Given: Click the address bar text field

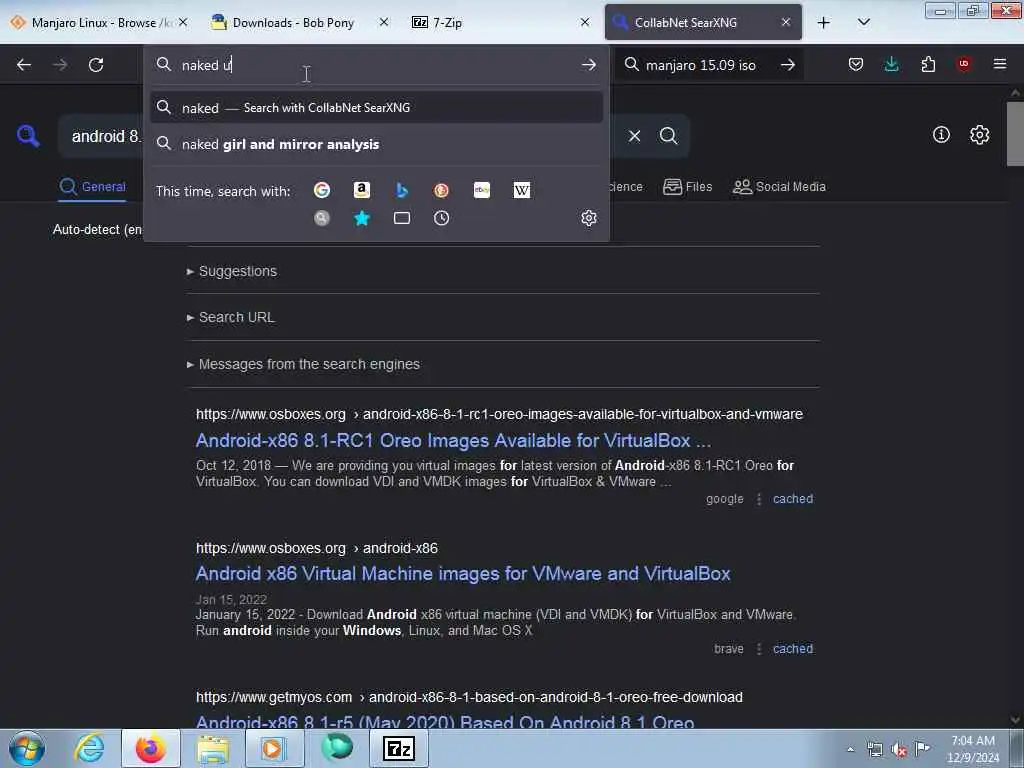Looking at the screenshot, I should coord(376,65).
